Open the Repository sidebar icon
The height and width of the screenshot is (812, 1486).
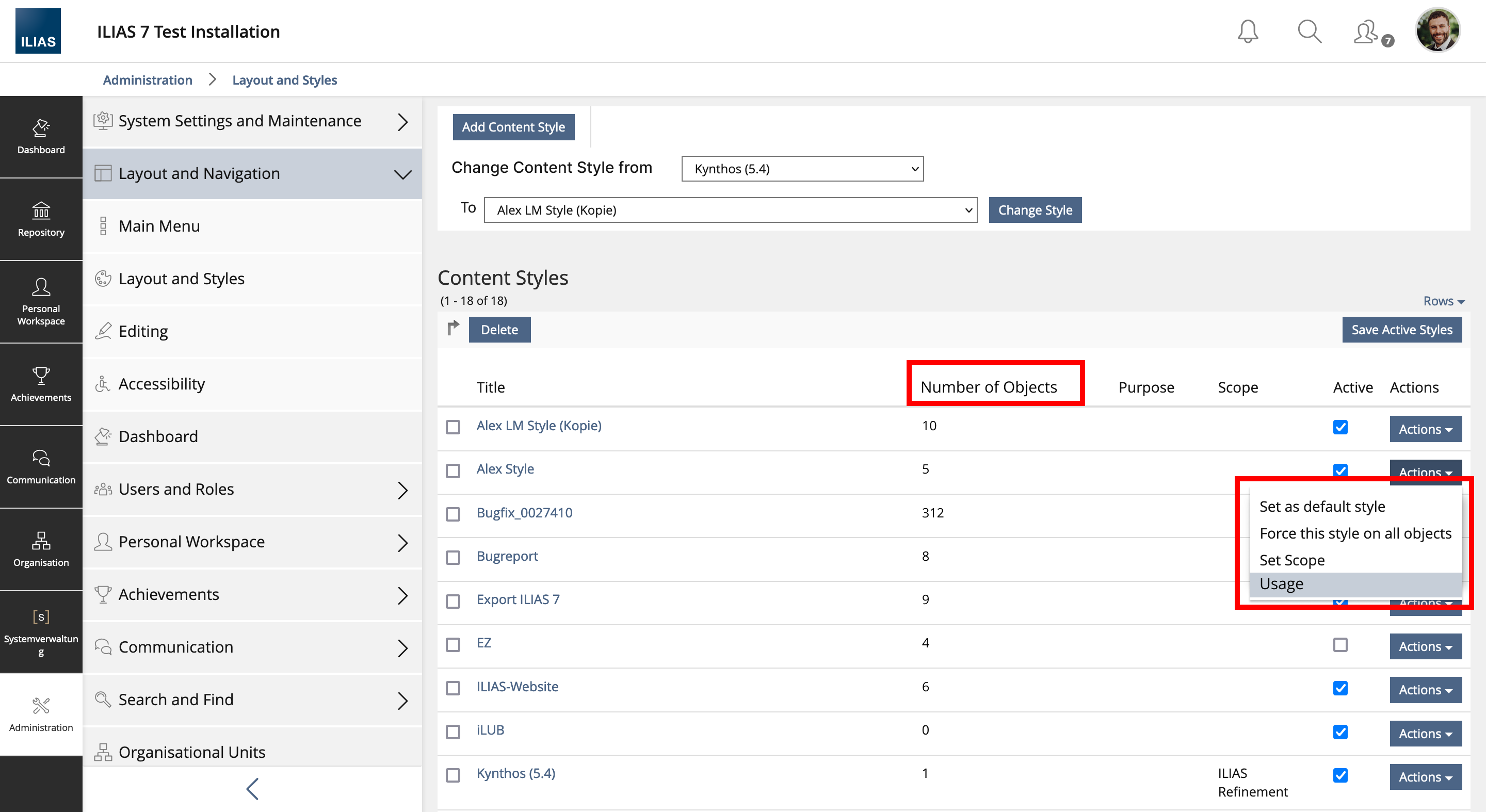point(41,219)
